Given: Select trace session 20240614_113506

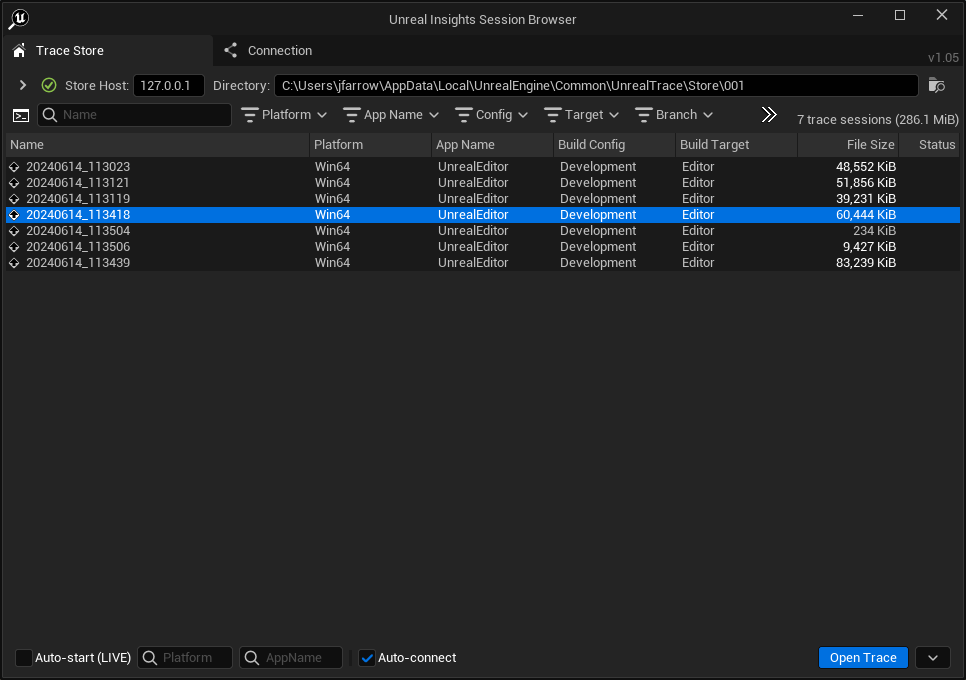Looking at the screenshot, I should (x=483, y=247).
